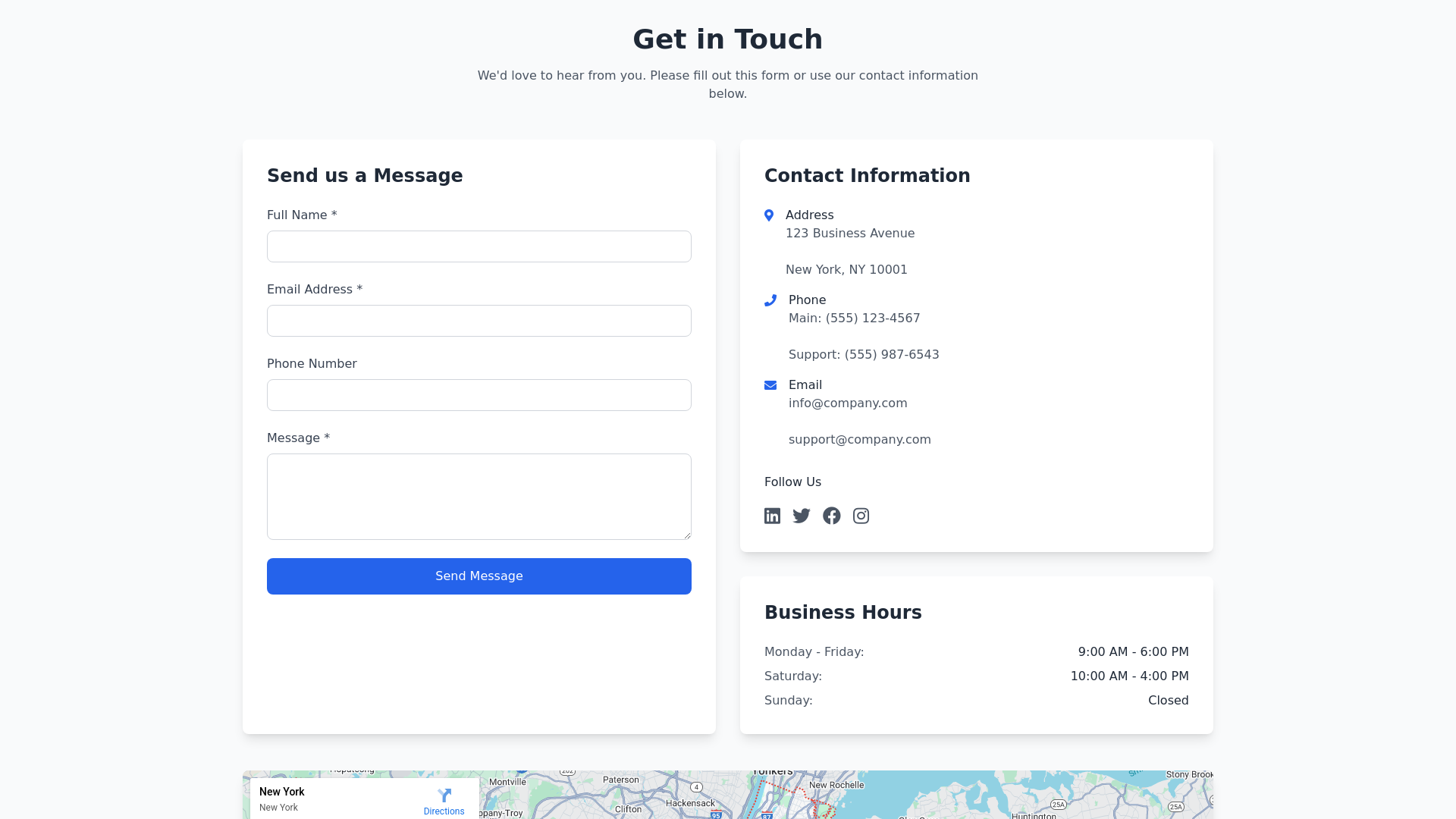The width and height of the screenshot is (1456, 819).
Task: Click the map Directions arrow icon
Action: click(444, 795)
